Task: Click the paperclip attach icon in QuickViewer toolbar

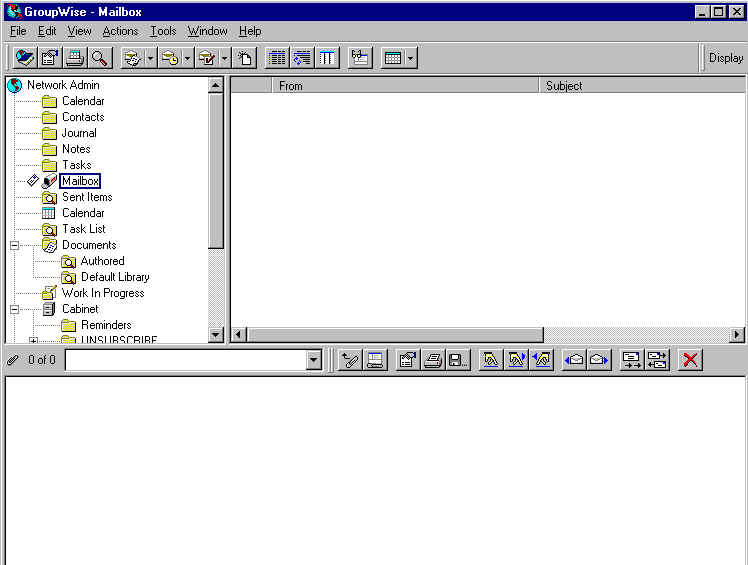Action: pos(350,360)
